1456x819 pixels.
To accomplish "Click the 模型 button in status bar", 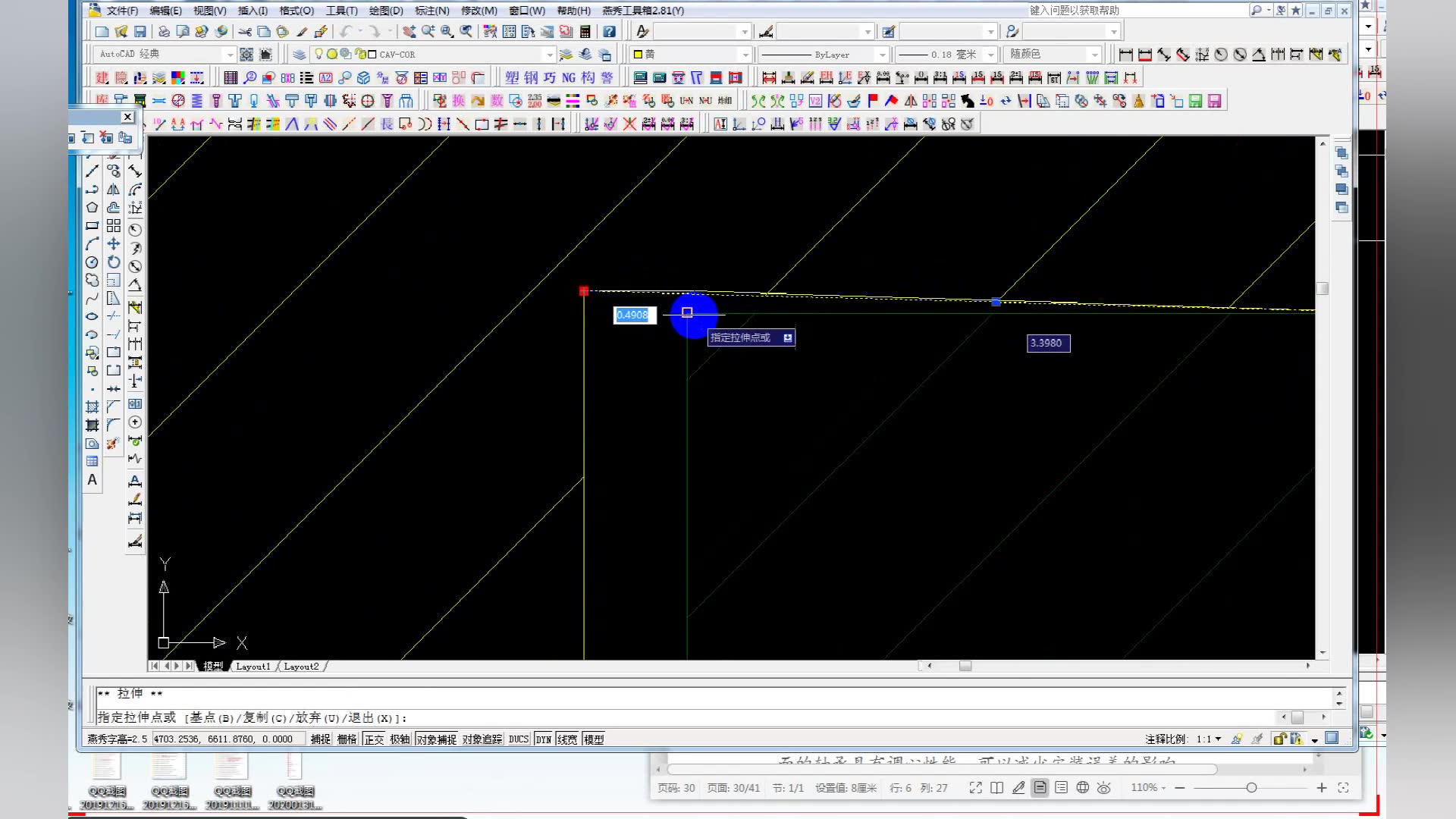I will (x=593, y=739).
